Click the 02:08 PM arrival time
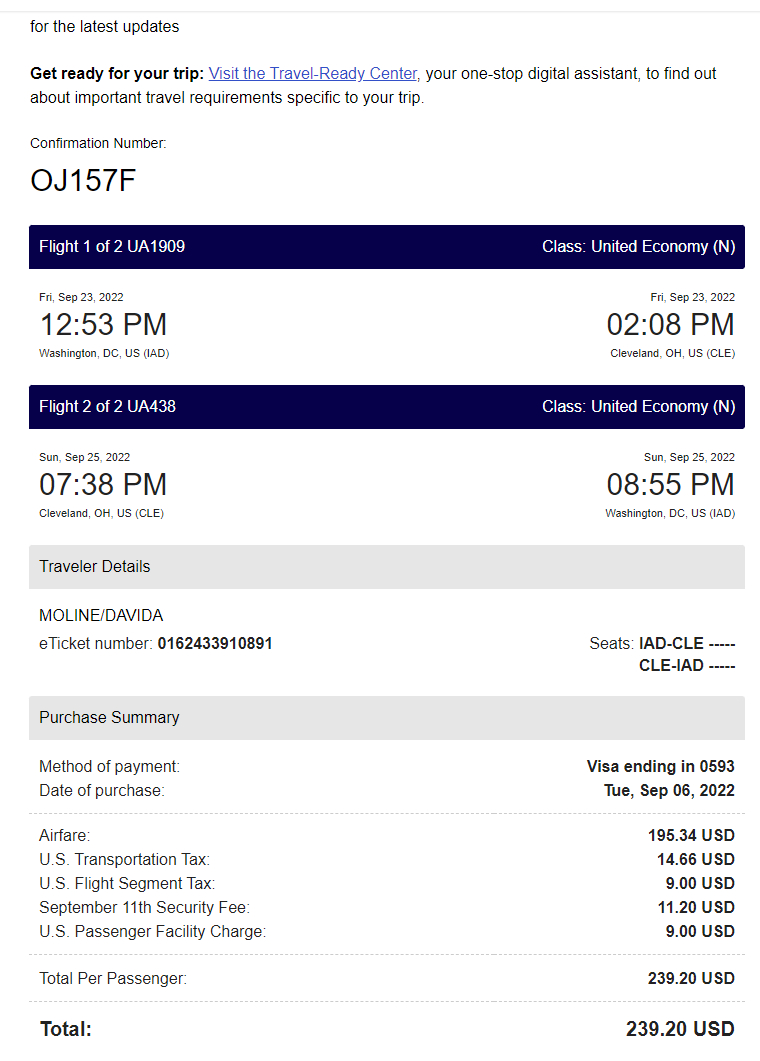 670,325
